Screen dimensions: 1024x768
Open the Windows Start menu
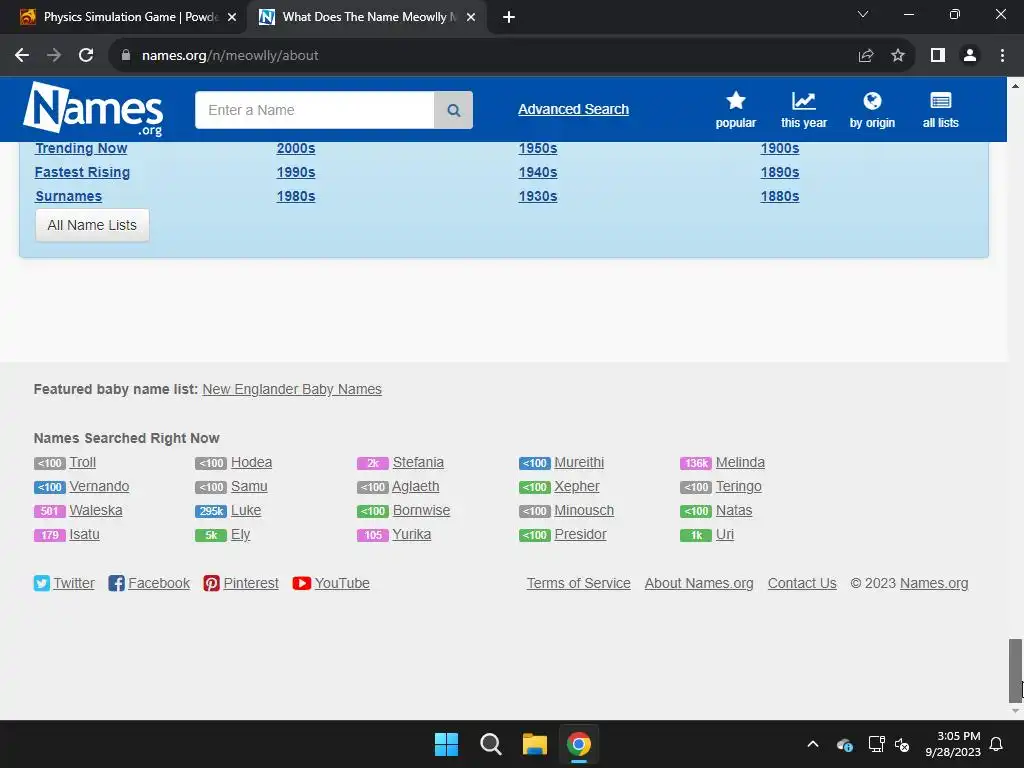pos(447,744)
